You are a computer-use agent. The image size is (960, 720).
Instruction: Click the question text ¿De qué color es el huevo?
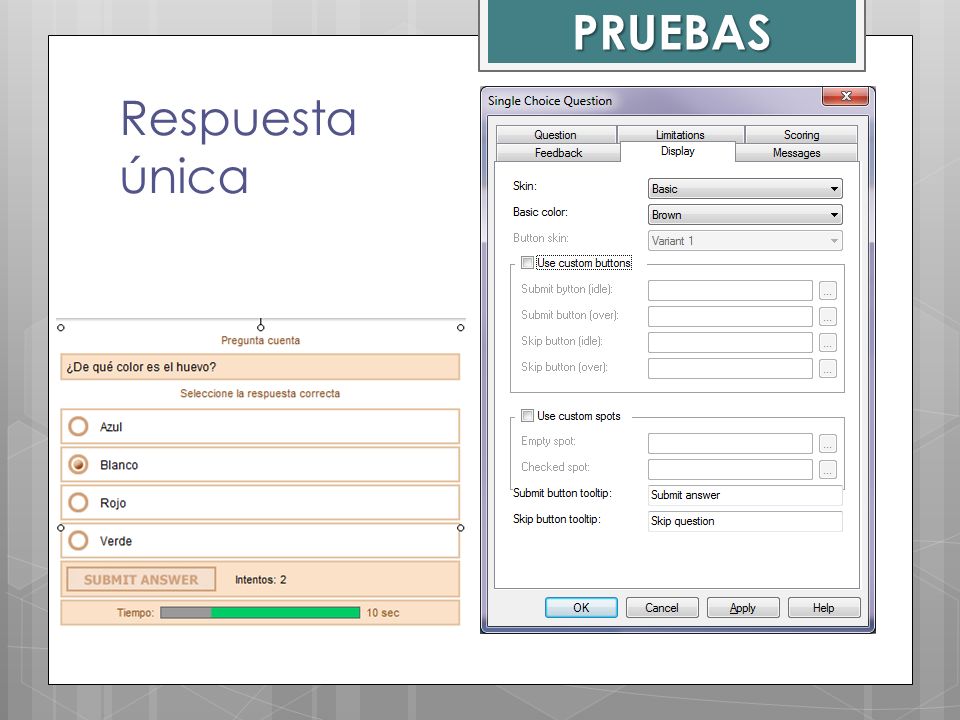pyautogui.click(x=141, y=367)
